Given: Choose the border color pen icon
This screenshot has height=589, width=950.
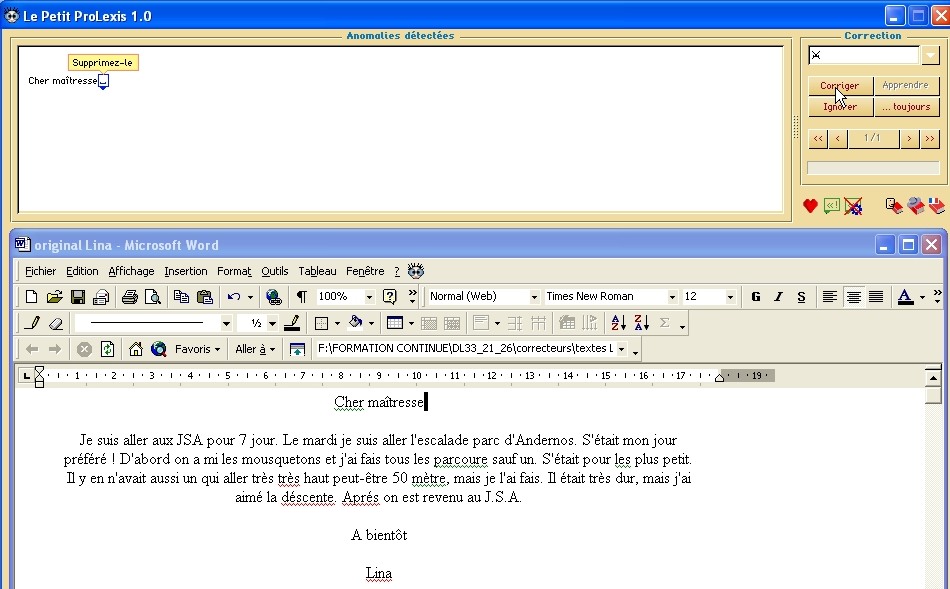Looking at the screenshot, I should coord(292,323).
